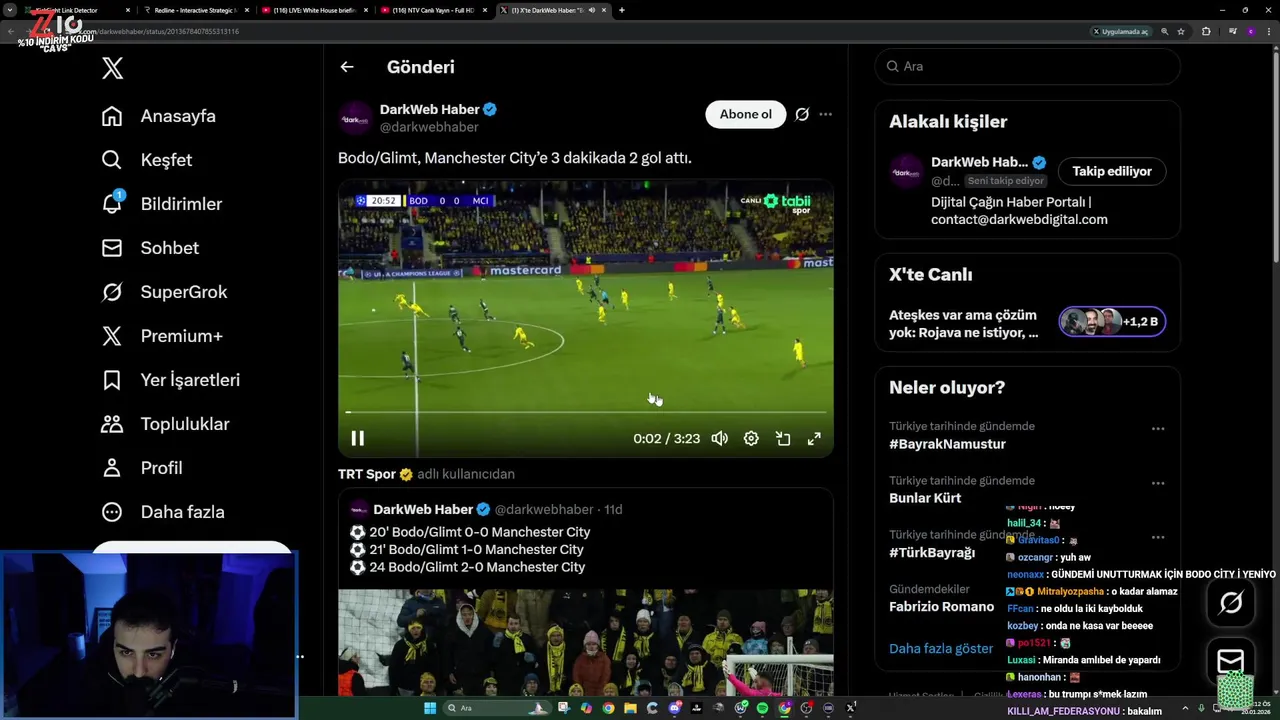The width and height of the screenshot is (1280, 720).
Task: Click Abone ol button
Action: (x=746, y=114)
